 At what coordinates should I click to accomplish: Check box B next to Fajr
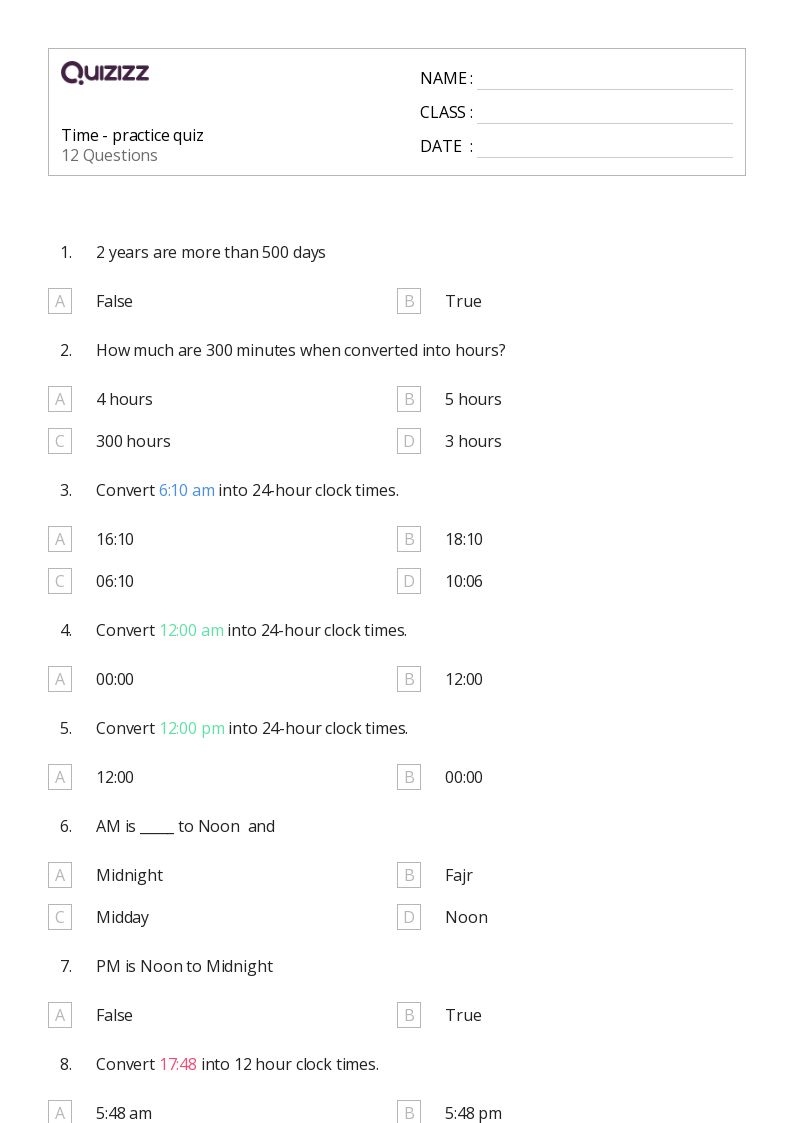point(409,875)
